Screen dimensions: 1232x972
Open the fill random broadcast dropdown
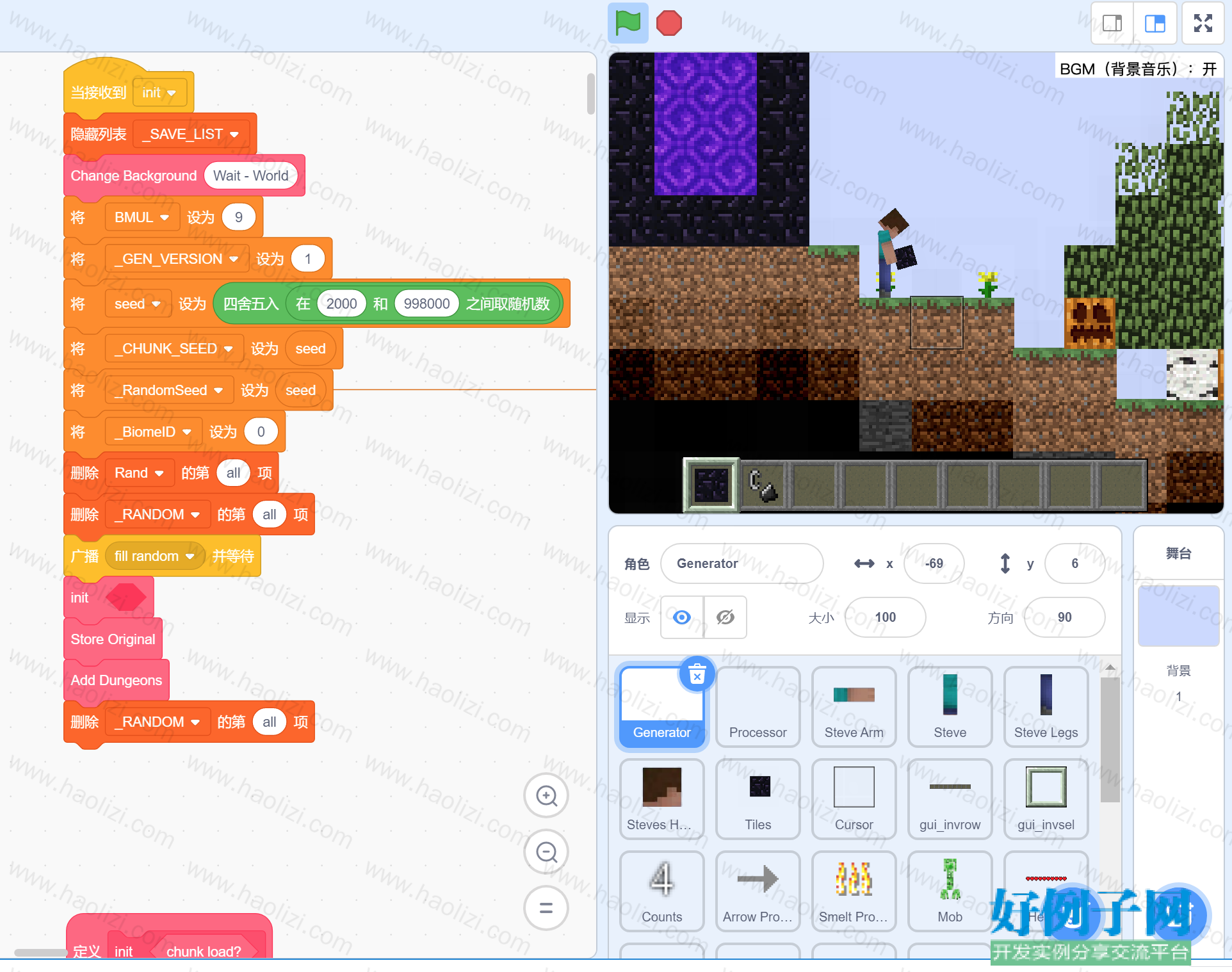click(x=154, y=556)
